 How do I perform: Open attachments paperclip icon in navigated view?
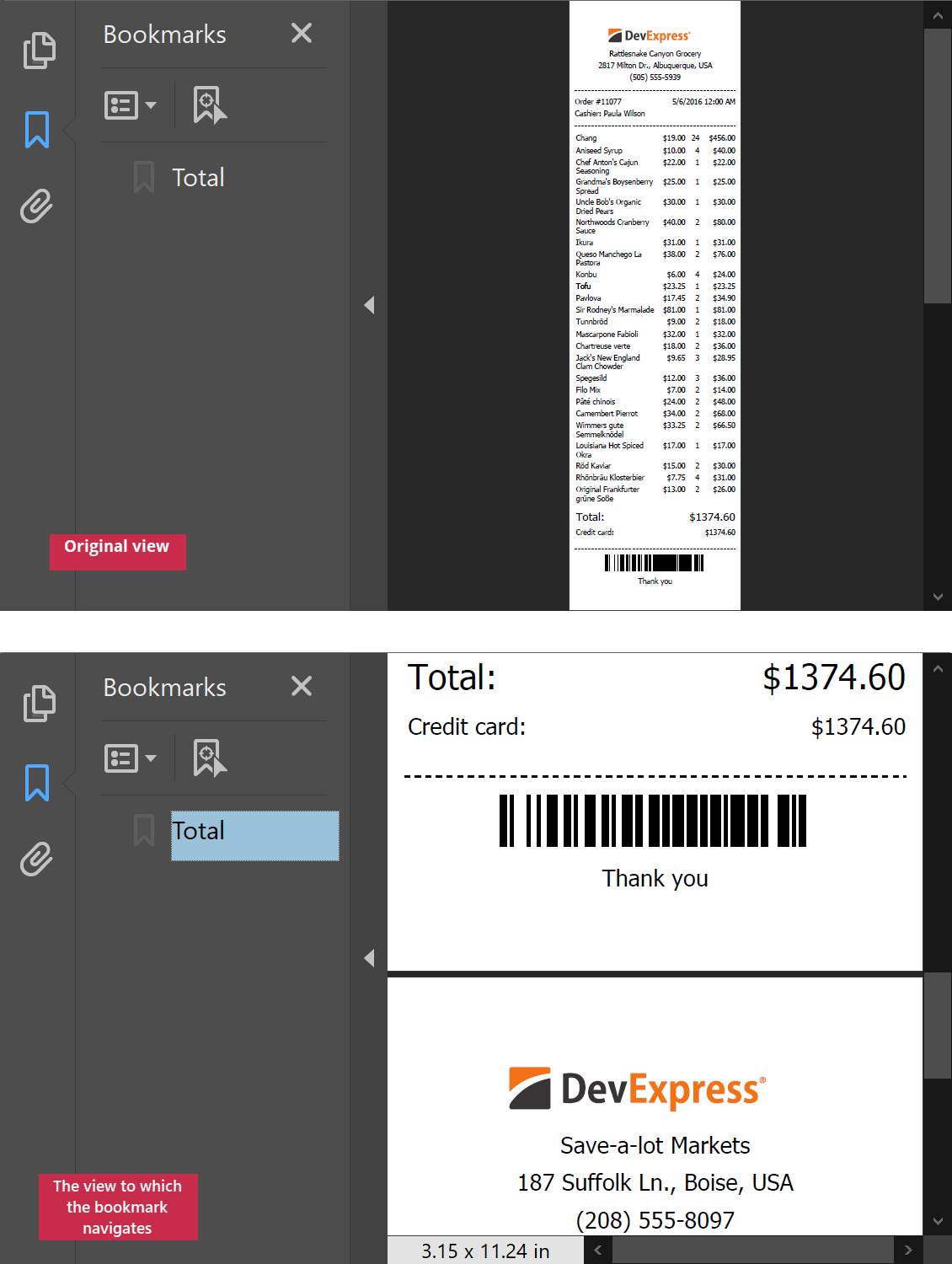(x=37, y=860)
